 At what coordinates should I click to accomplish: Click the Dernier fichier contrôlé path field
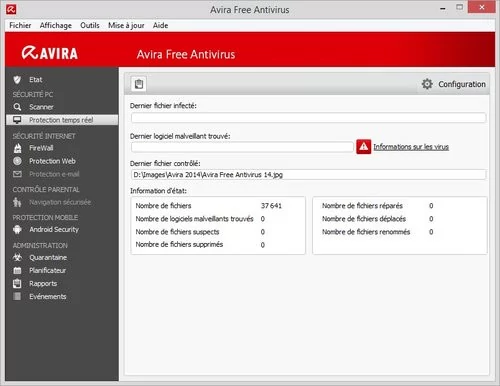coord(308,174)
